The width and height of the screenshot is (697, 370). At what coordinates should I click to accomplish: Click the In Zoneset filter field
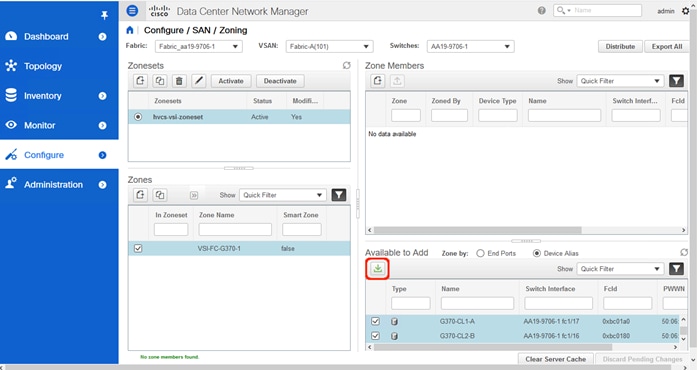[171, 229]
